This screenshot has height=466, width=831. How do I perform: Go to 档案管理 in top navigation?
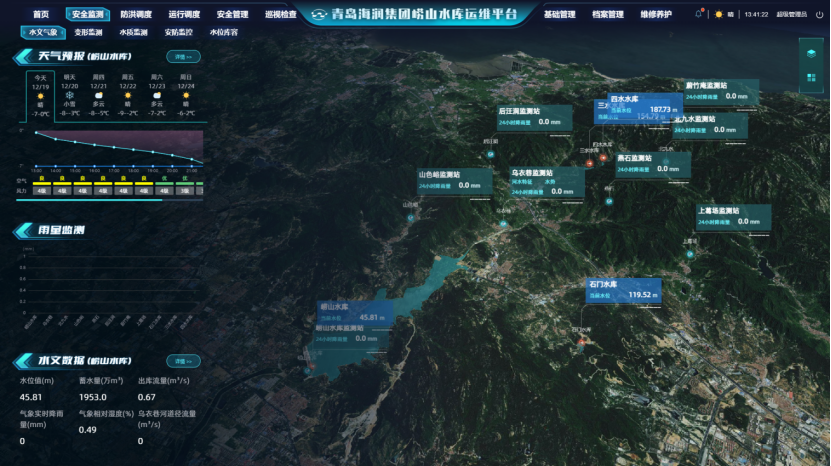click(x=607, y=15)
